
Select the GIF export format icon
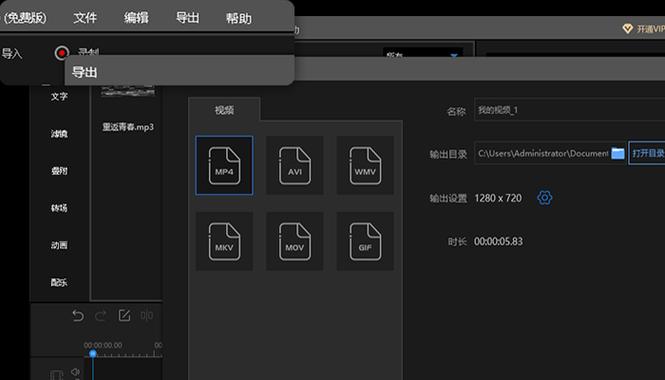365,241
